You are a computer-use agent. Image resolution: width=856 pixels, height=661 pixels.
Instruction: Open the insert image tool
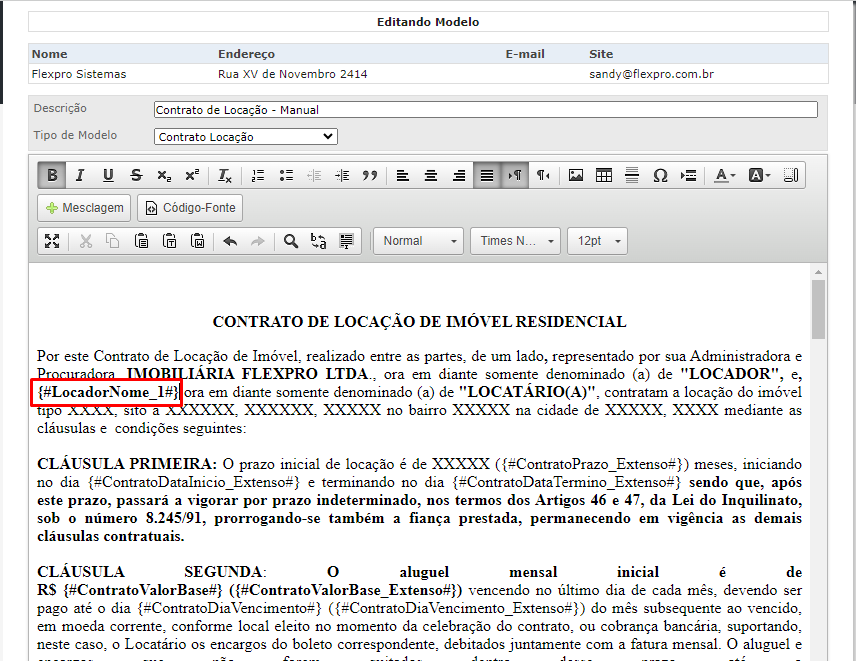pyautogui.click(x=575, y=175)
